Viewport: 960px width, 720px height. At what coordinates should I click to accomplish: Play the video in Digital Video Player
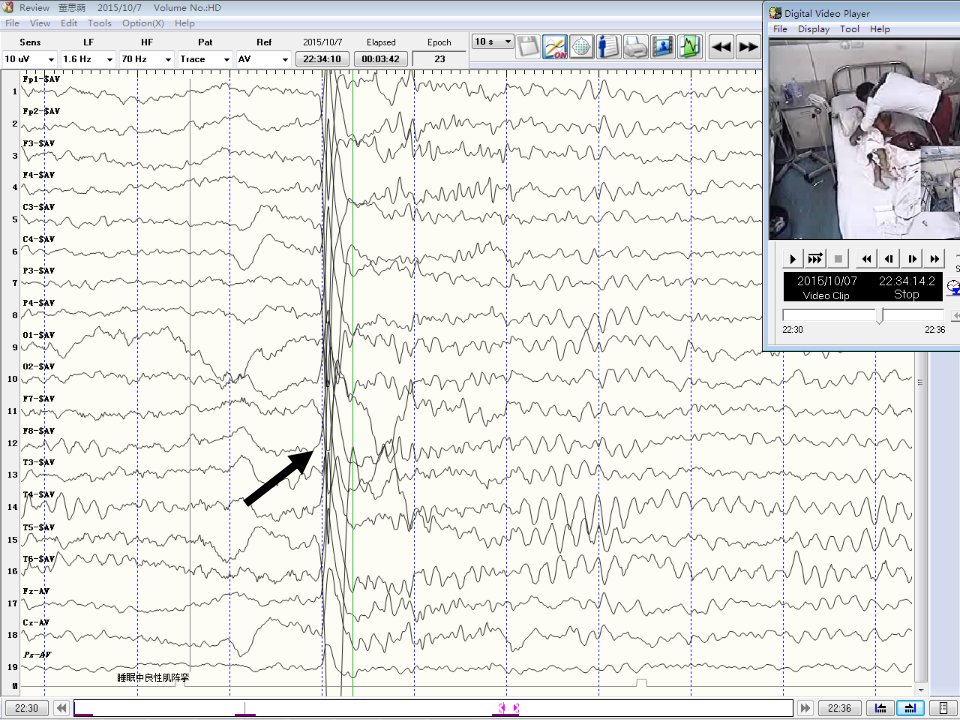pos(792,259)
